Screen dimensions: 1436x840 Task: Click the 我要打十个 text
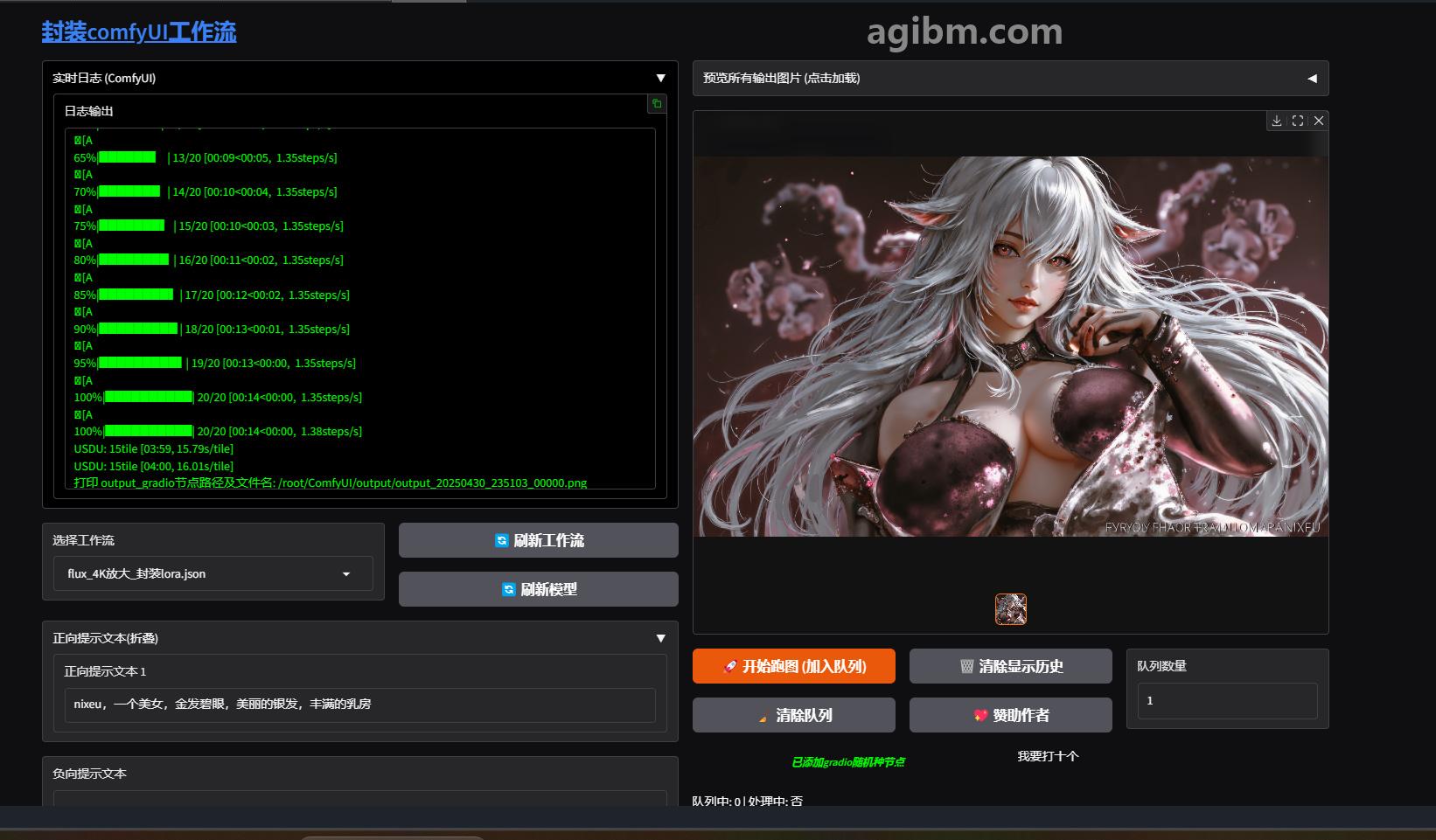tap(1048, 756)
